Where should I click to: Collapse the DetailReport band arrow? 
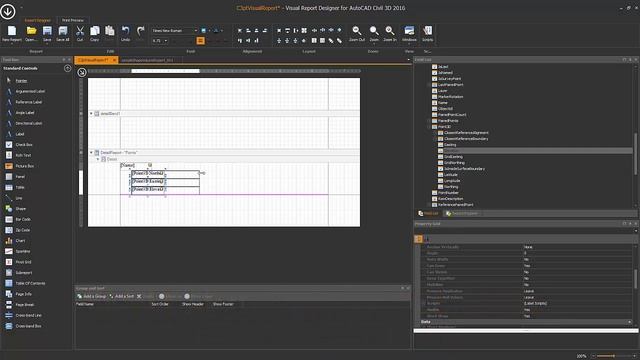point(91,152)
